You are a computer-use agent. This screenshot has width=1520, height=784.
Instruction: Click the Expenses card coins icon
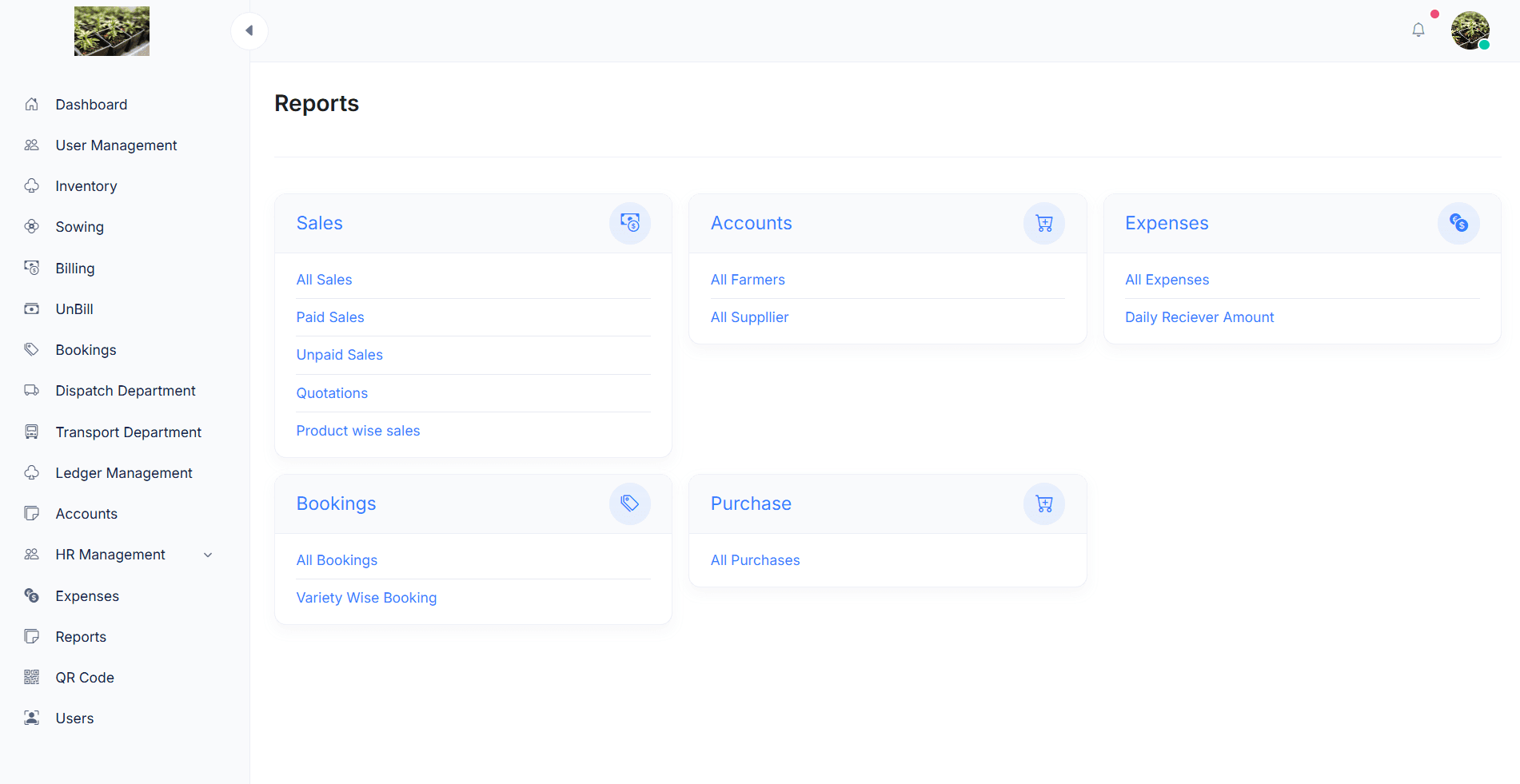click(1458, 223)
